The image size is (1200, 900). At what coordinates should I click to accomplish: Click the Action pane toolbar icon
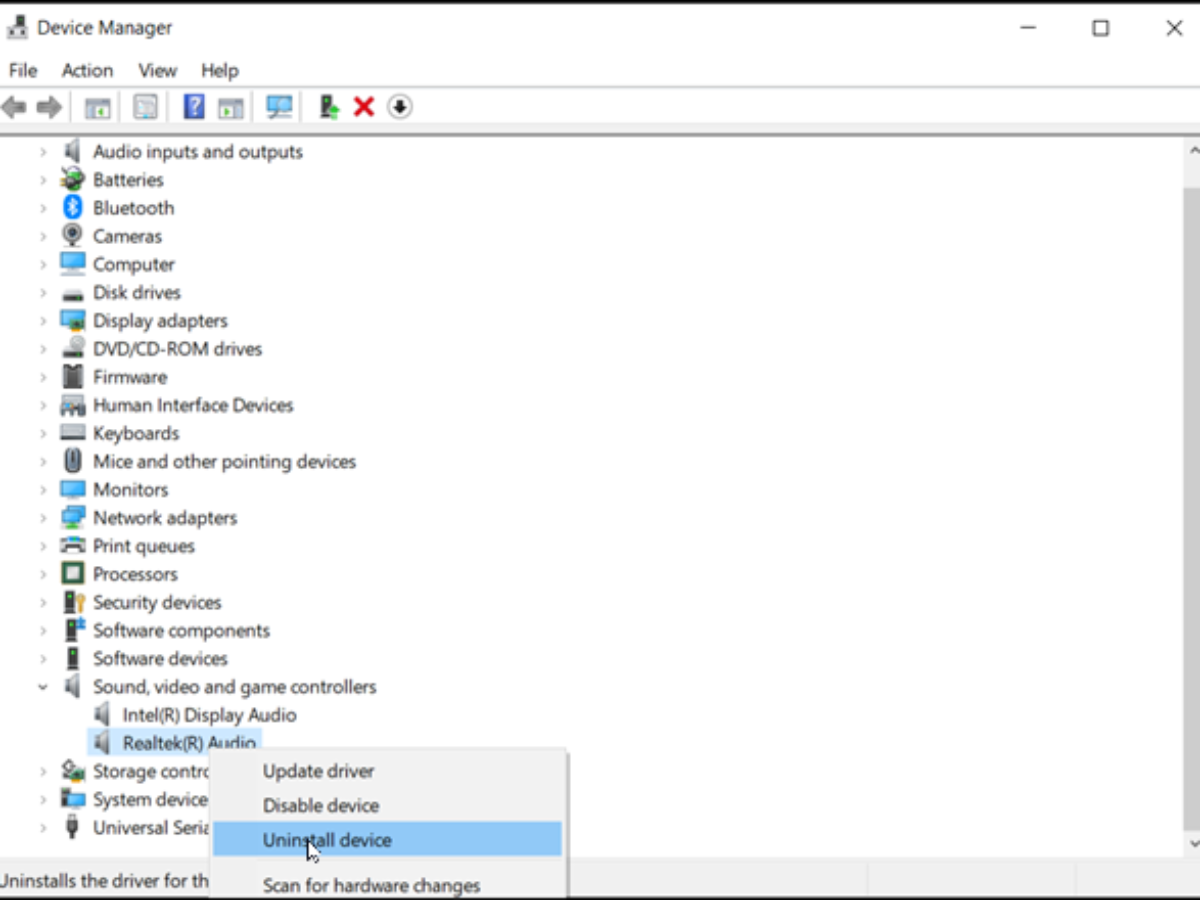(231, 107)
